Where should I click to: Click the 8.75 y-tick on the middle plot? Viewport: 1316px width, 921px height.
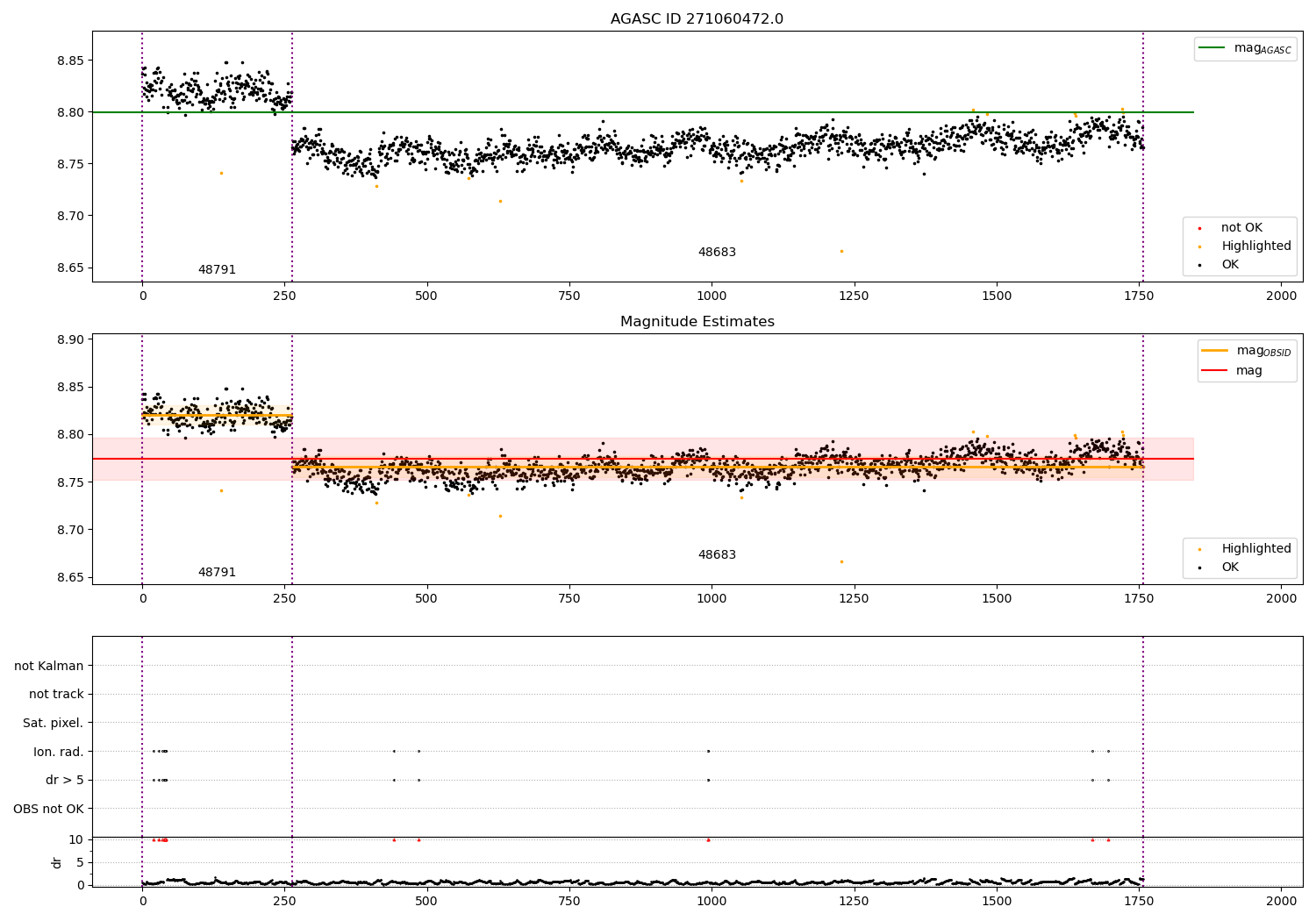[70, 482]
